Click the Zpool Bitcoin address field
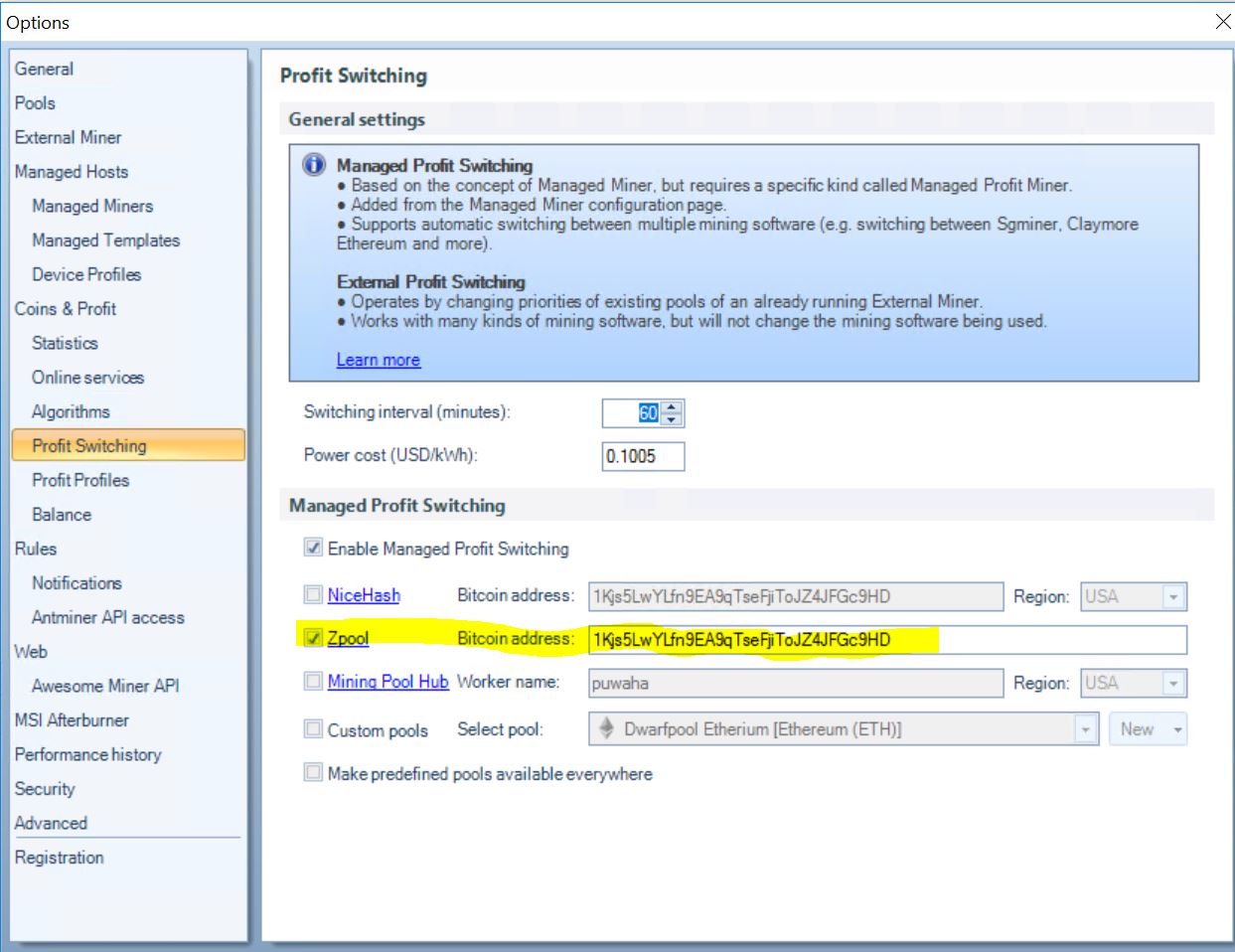 coord(887,640)
